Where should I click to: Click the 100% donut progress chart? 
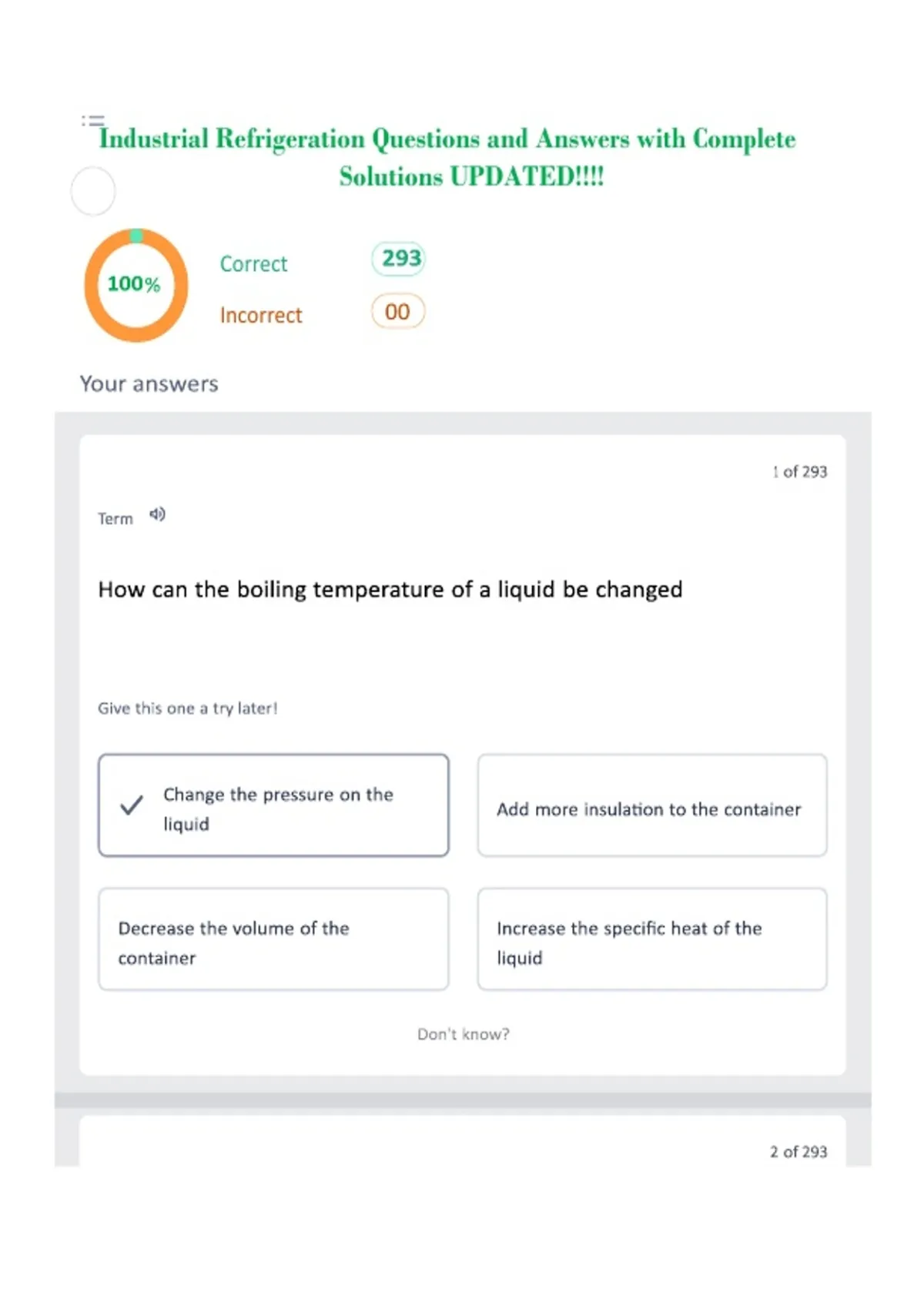(136, 285)
